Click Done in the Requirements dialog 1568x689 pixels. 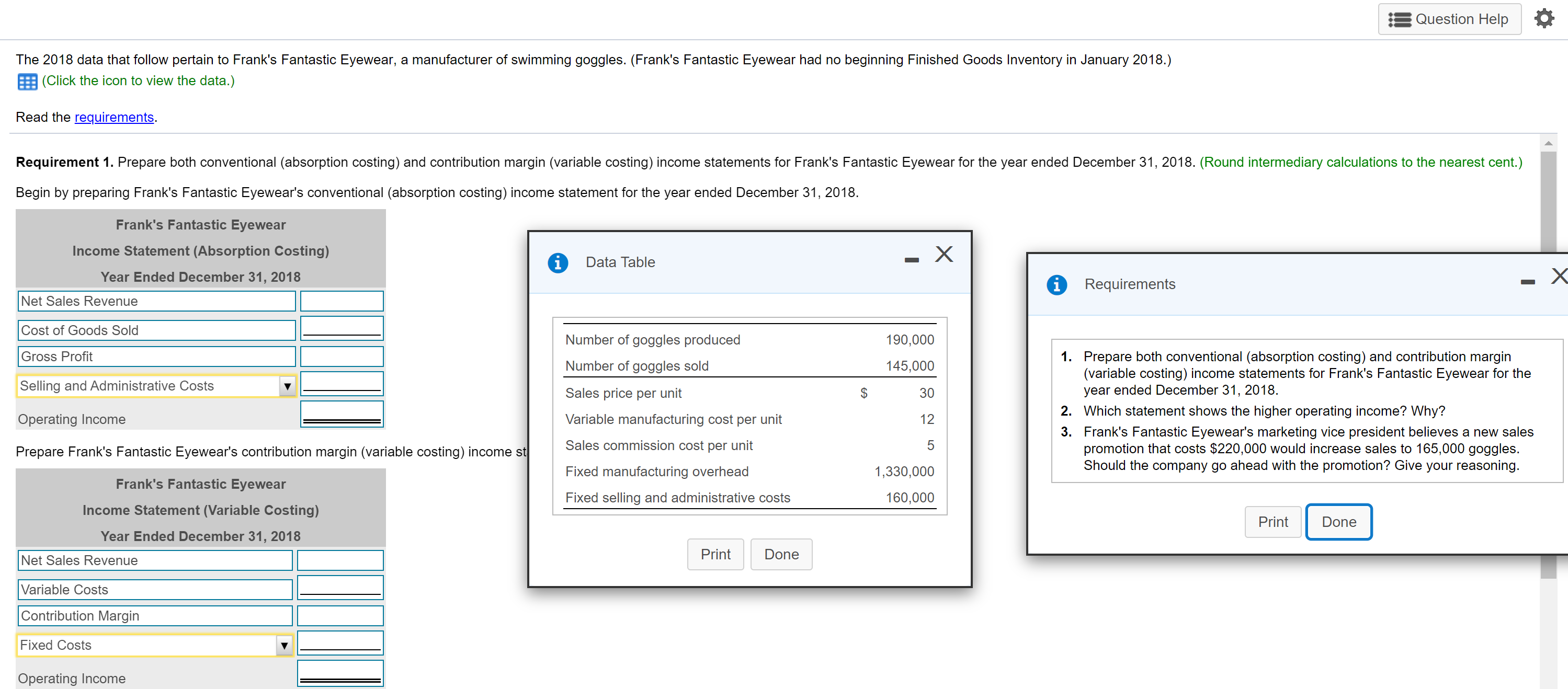[x=1338, y=522]
